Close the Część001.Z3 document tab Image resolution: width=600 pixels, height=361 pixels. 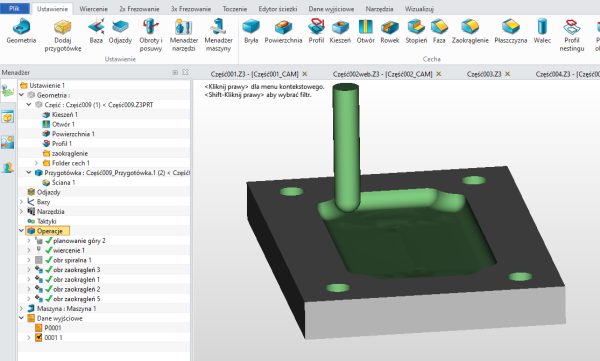click(305, 74)
